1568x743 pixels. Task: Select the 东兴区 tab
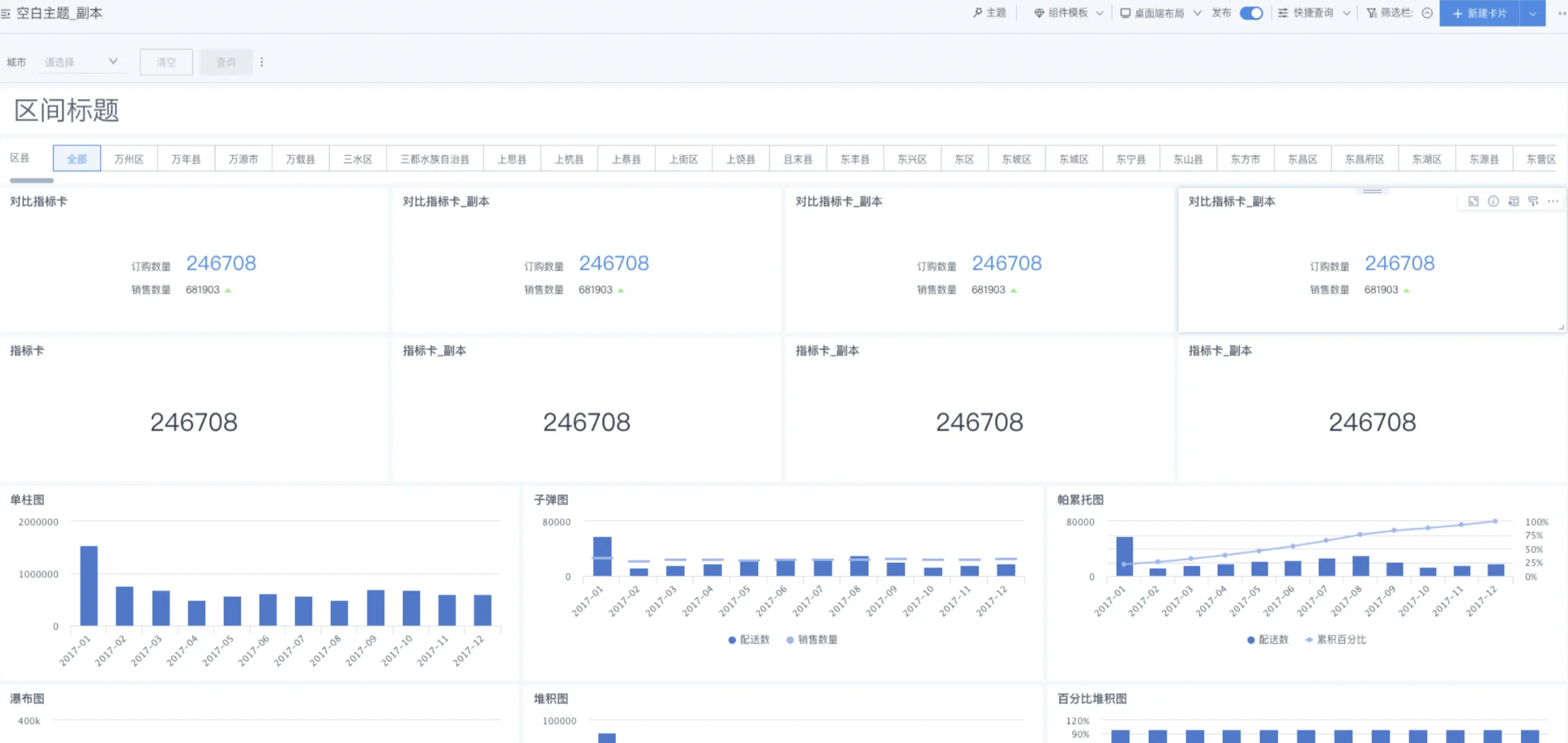pos(912,159)
